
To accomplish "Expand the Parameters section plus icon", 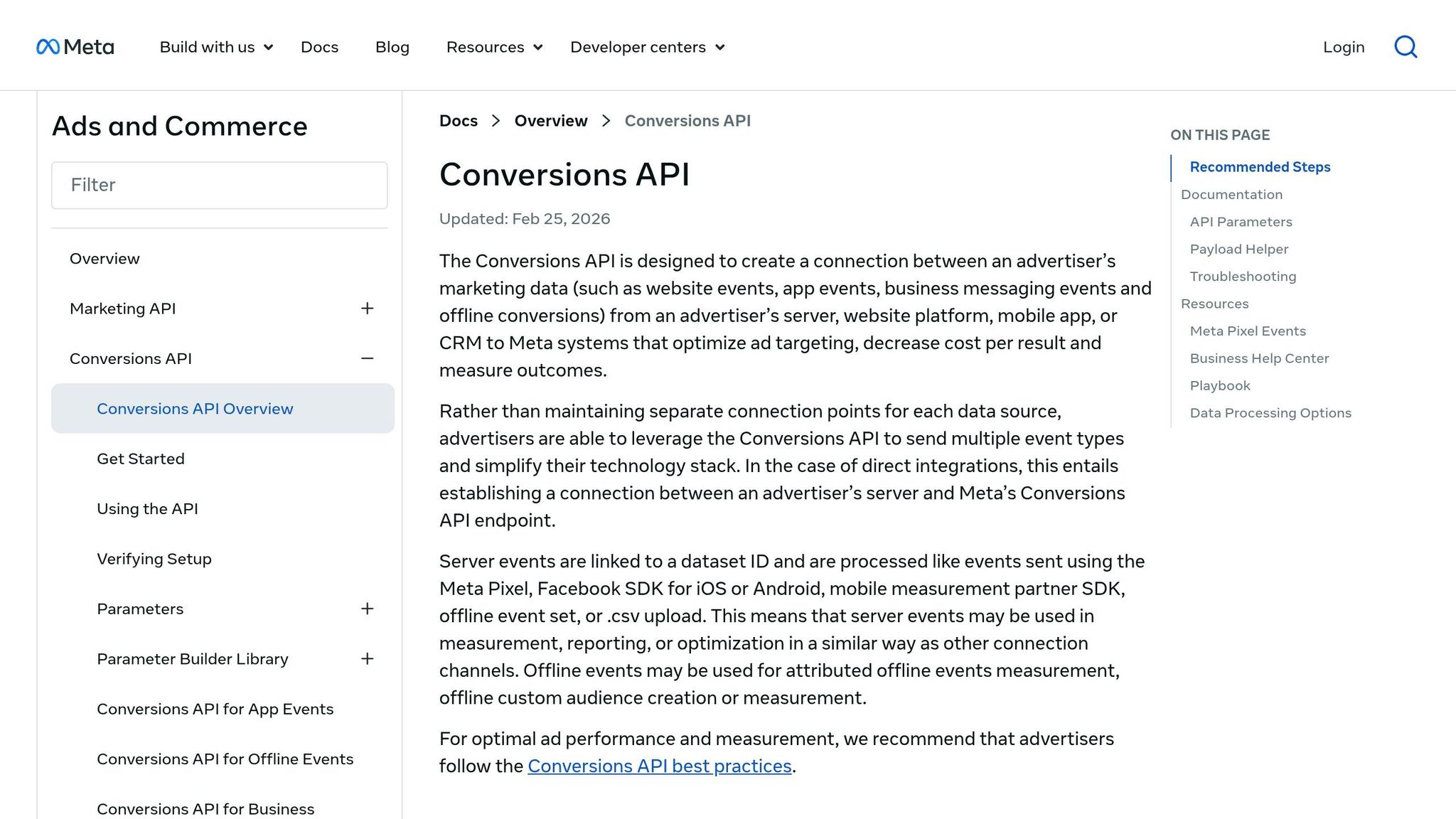I will (367, 609).
